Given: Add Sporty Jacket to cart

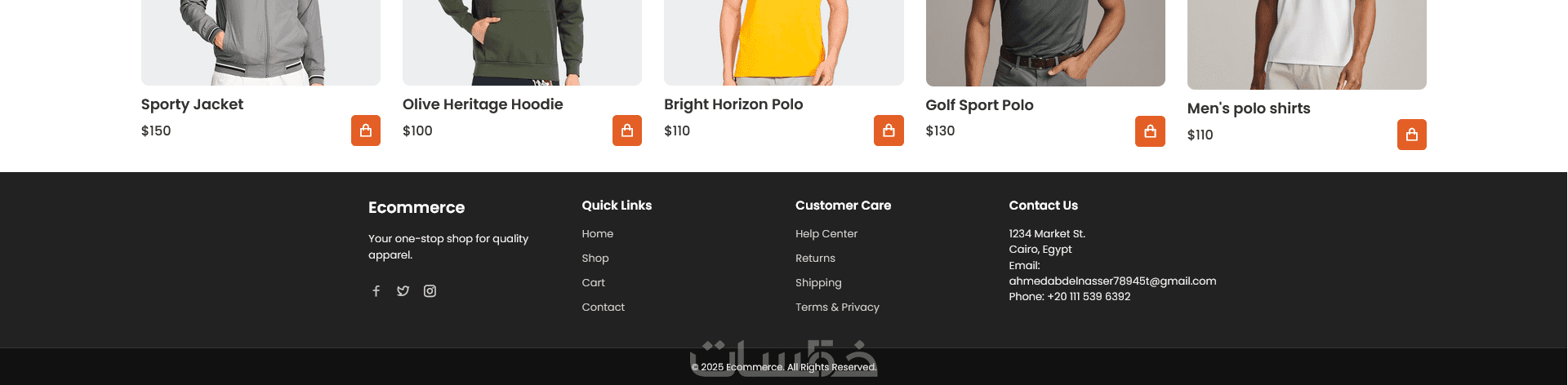Looking at the screenshot, I should click(366, 131).
